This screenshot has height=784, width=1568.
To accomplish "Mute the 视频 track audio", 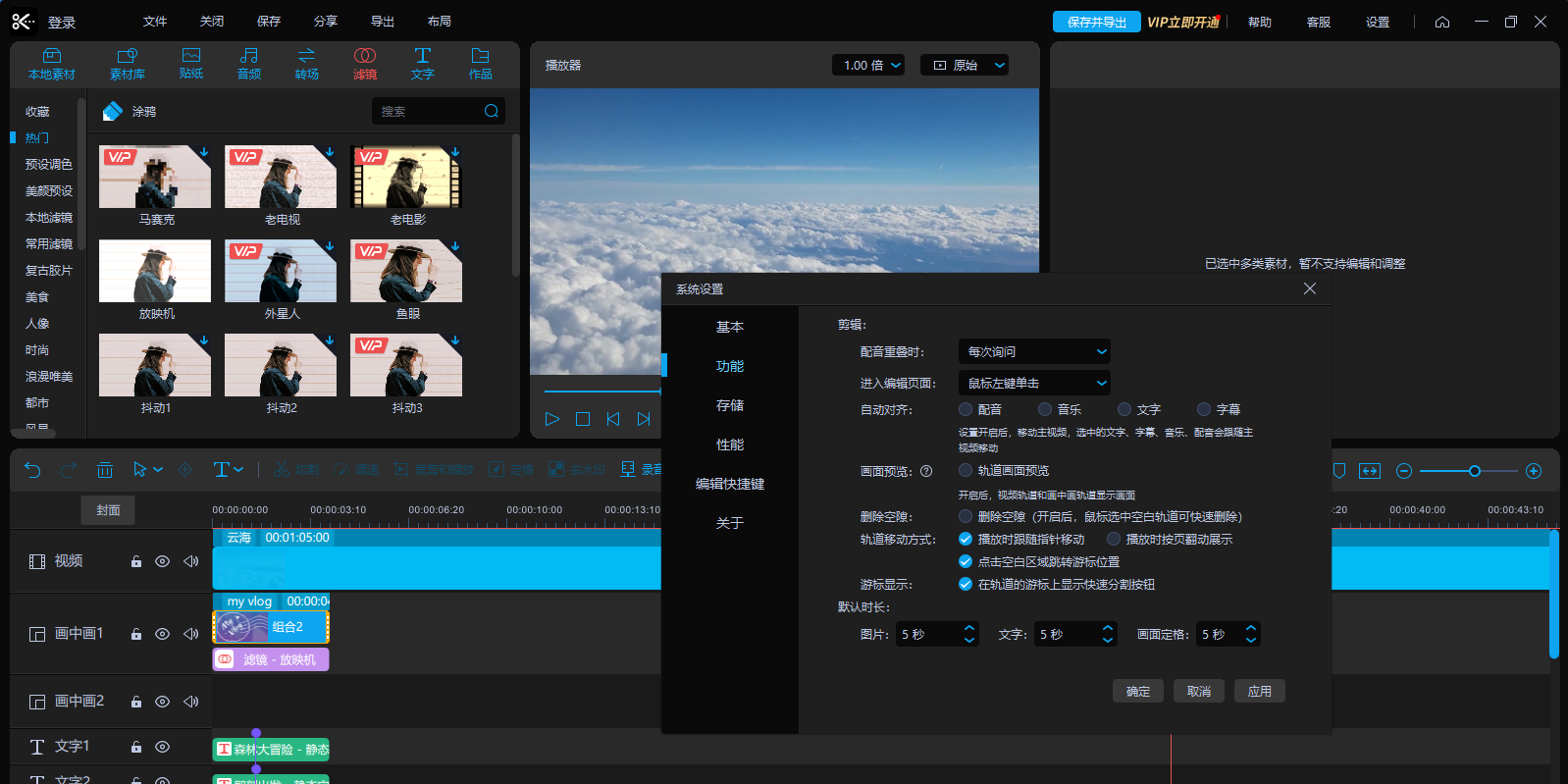I will pyautogui.click(x=191, y=561).
